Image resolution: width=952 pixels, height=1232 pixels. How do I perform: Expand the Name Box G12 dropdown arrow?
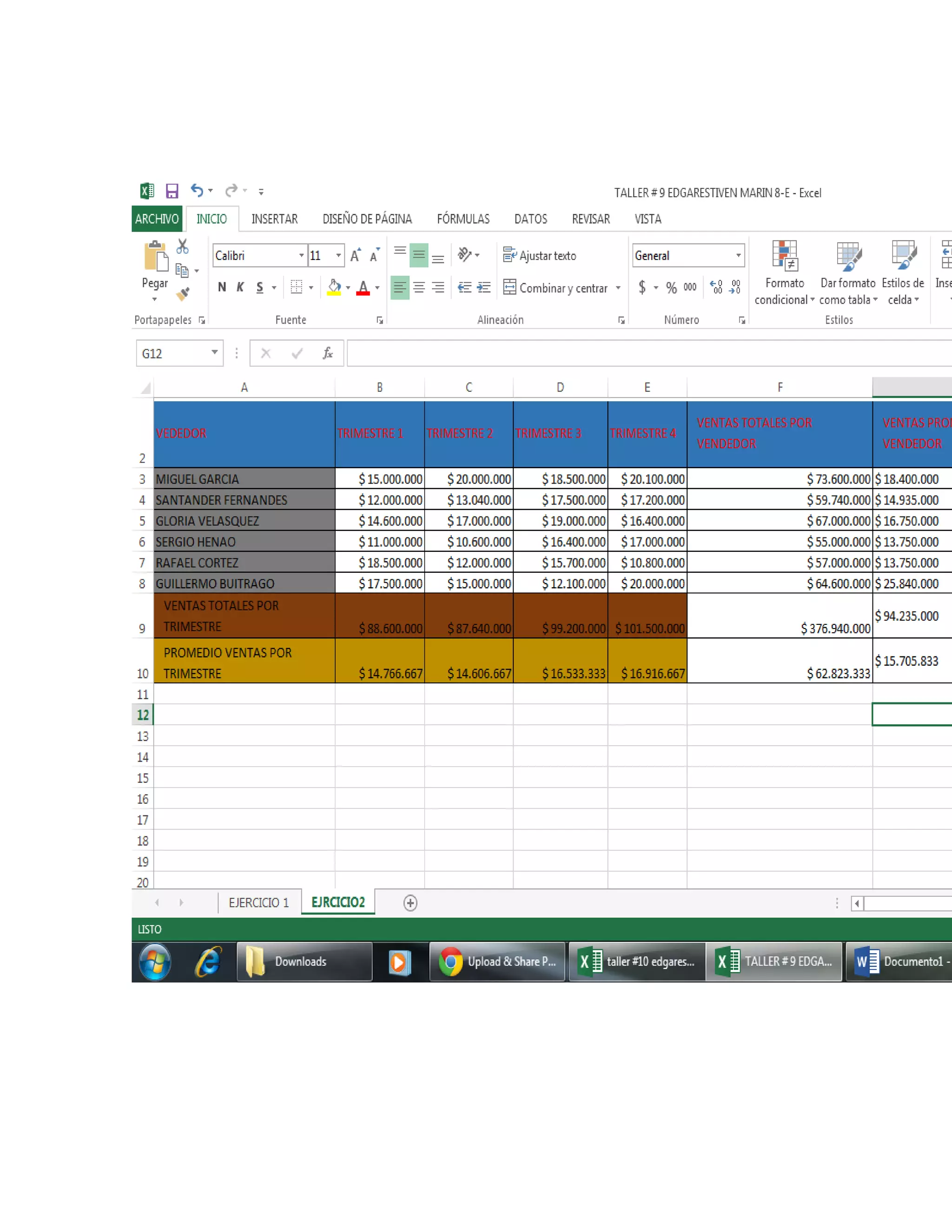(215, 352)
